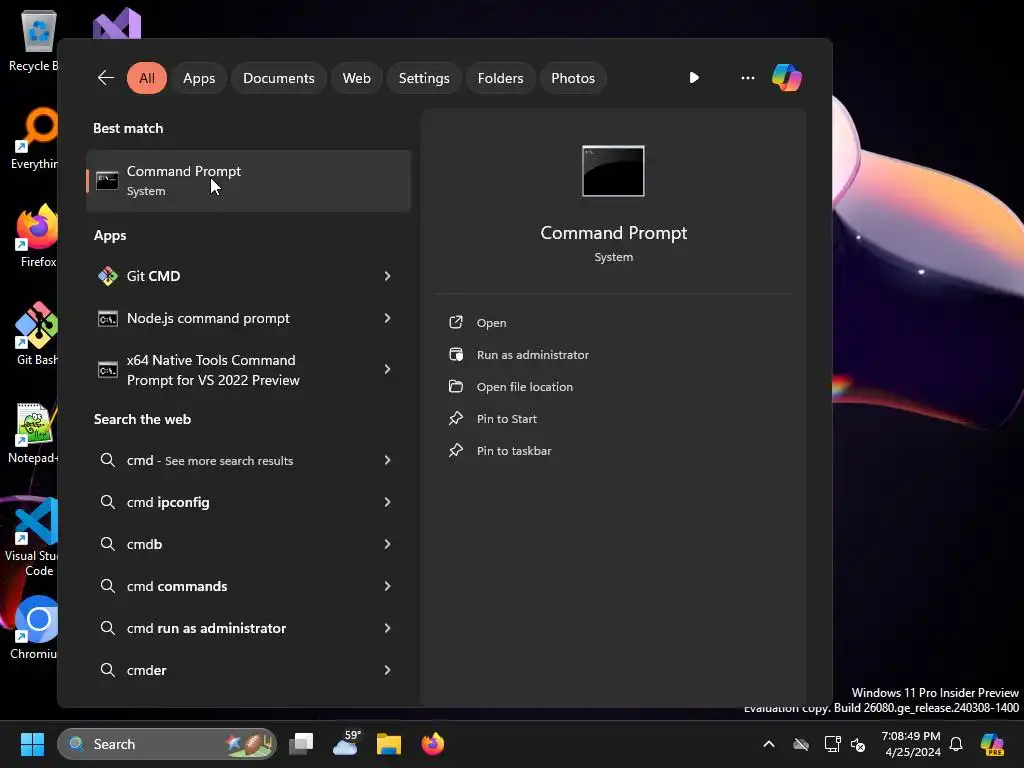Click the OneDrive cloud tray icon
This screenshot has height=768, width=1024.
tap(801, 744)
